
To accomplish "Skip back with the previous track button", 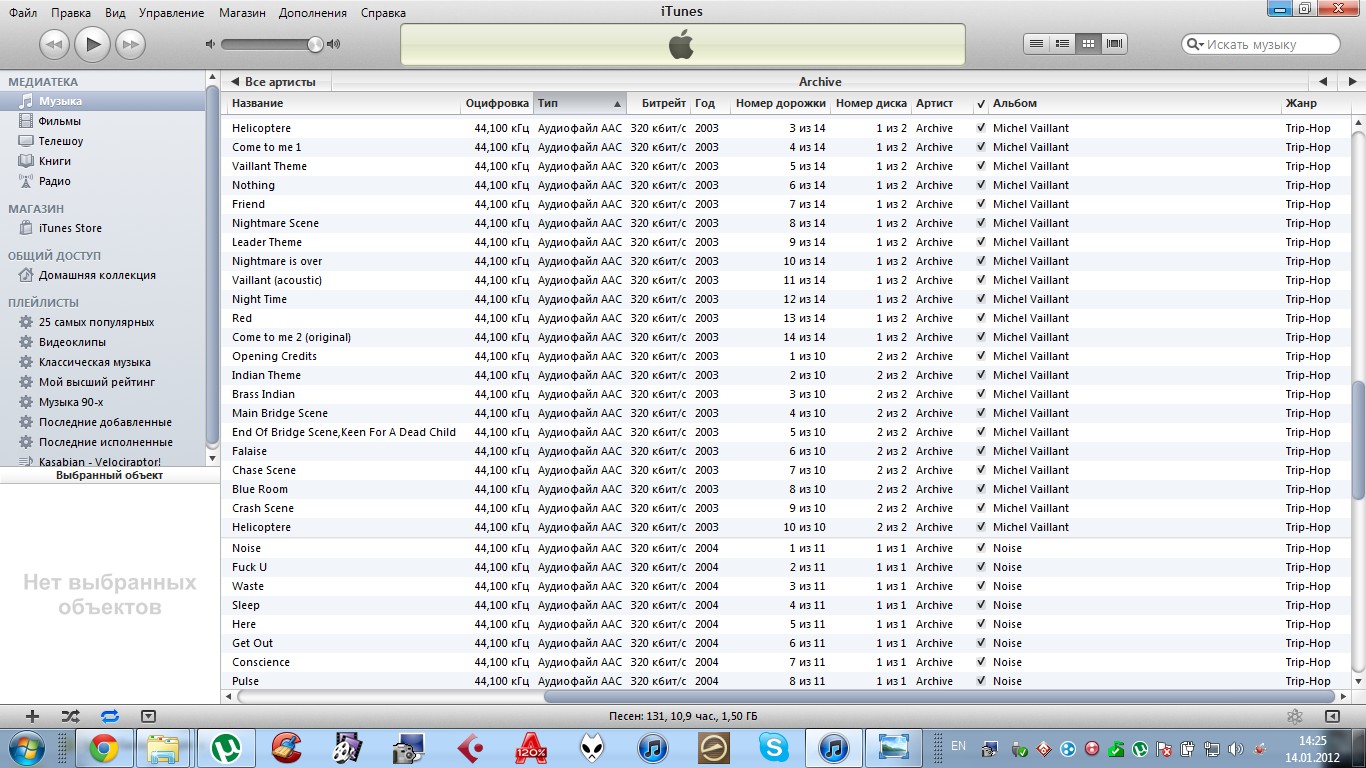I will pos(54,44).
